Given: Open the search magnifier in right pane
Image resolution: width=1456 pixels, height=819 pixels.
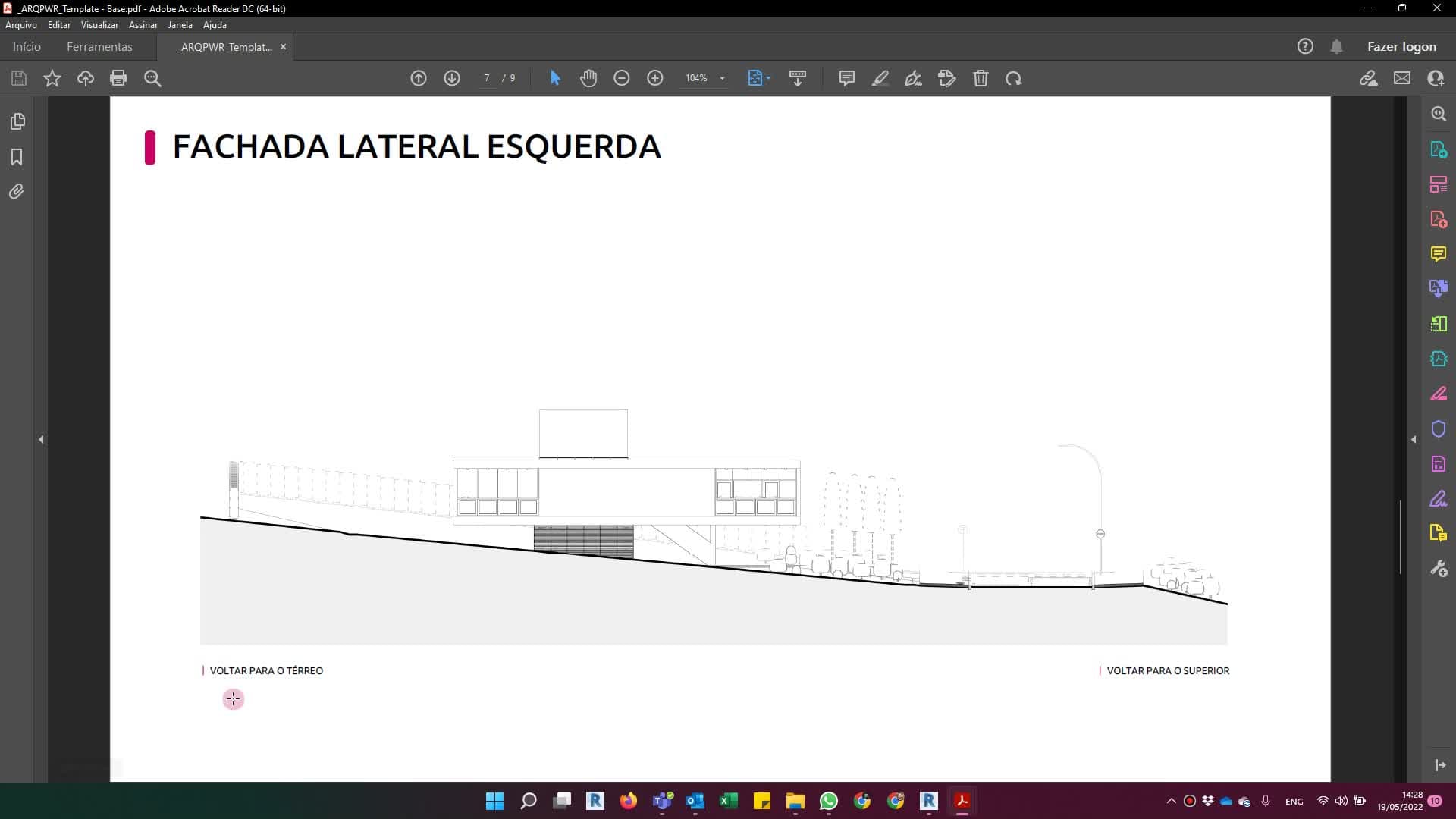Looking at the screenshot, I should pos(1439,114).
